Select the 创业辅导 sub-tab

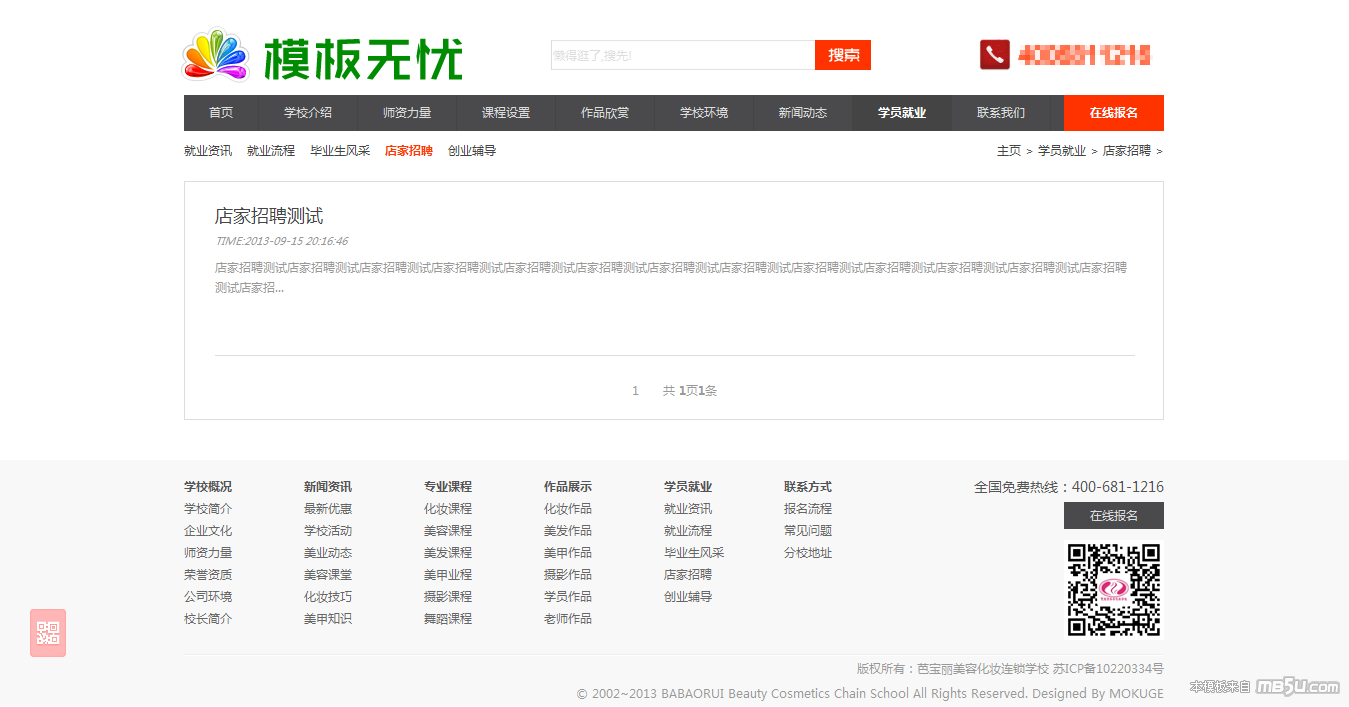[x=472, y=151]
